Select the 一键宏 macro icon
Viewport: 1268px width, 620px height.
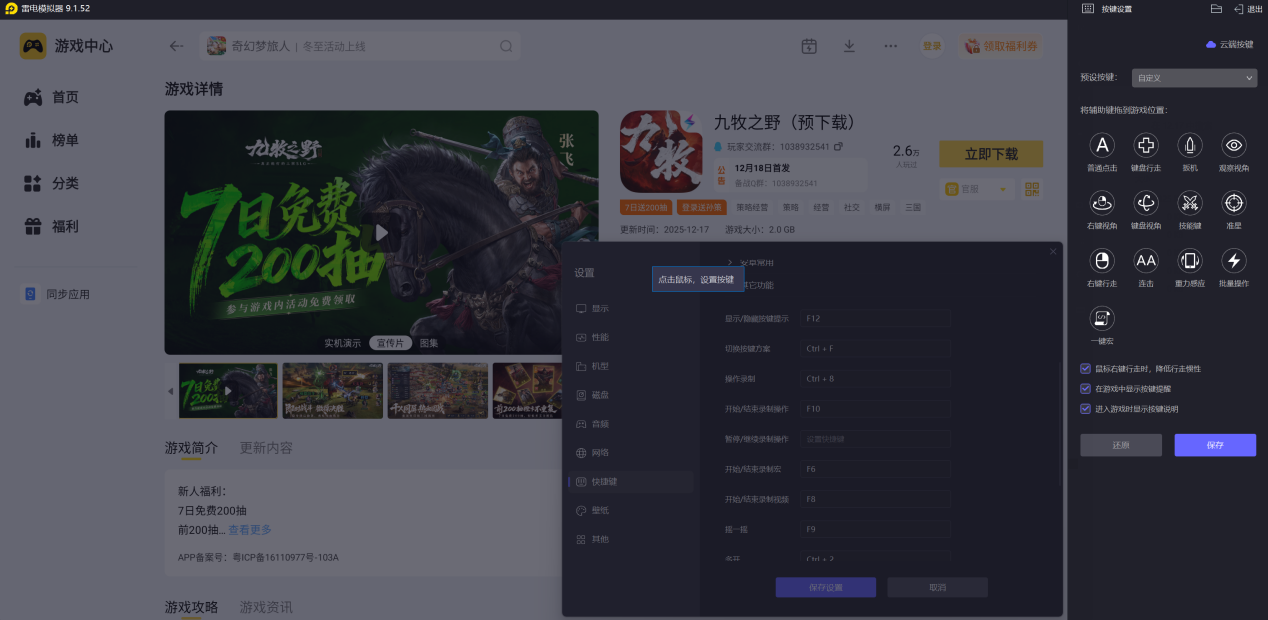(x=1102, y=318)
